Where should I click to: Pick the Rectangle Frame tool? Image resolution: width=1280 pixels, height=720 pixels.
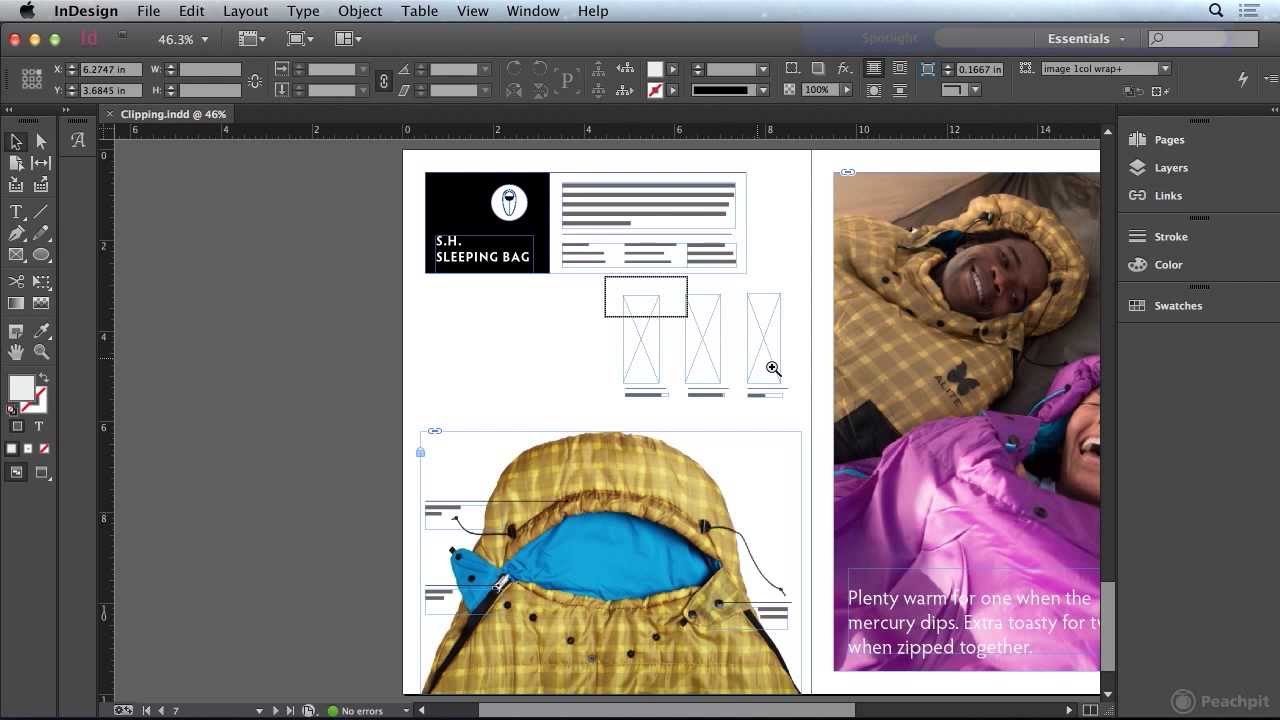pyautogui.click(x=16, y=254)
